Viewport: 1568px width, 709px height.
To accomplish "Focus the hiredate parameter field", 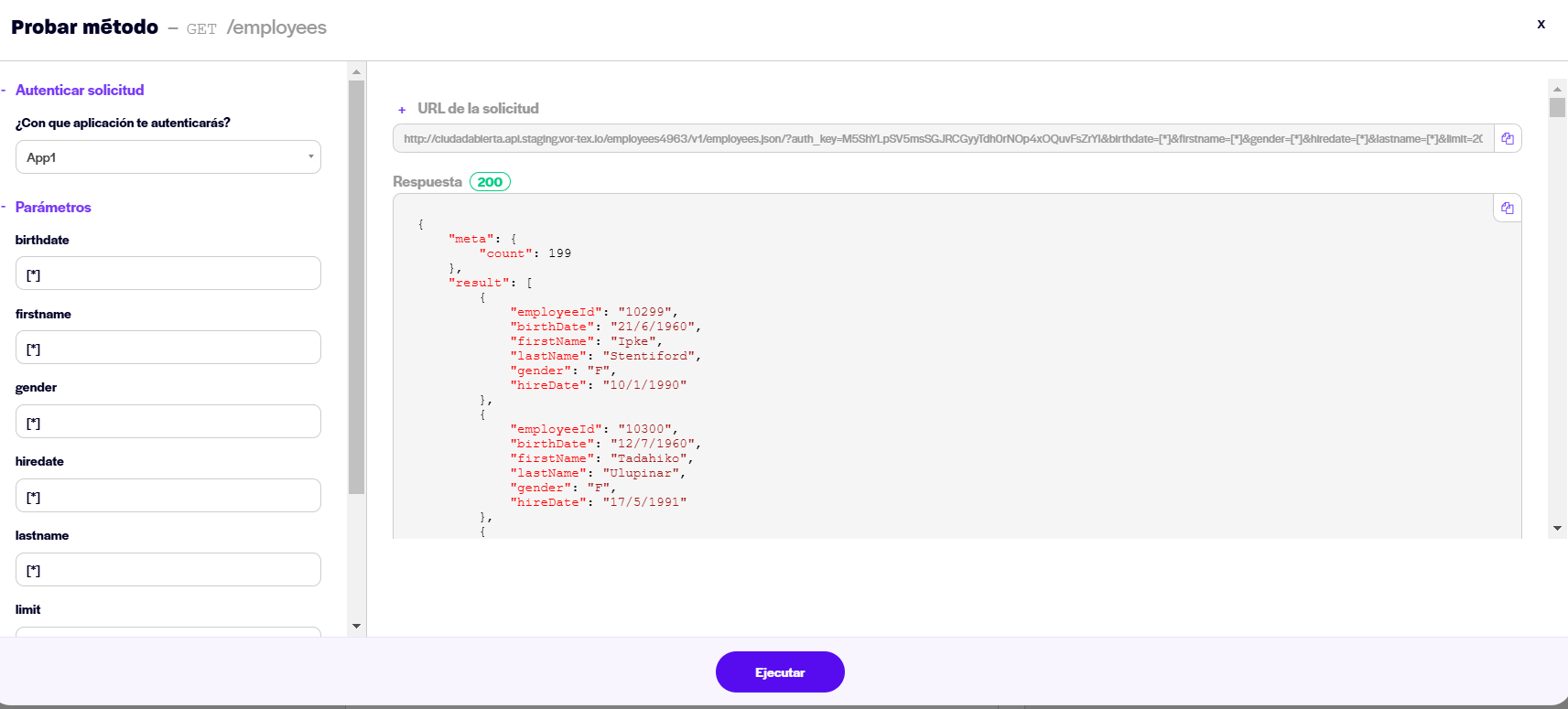I will (x=168, y=496).
